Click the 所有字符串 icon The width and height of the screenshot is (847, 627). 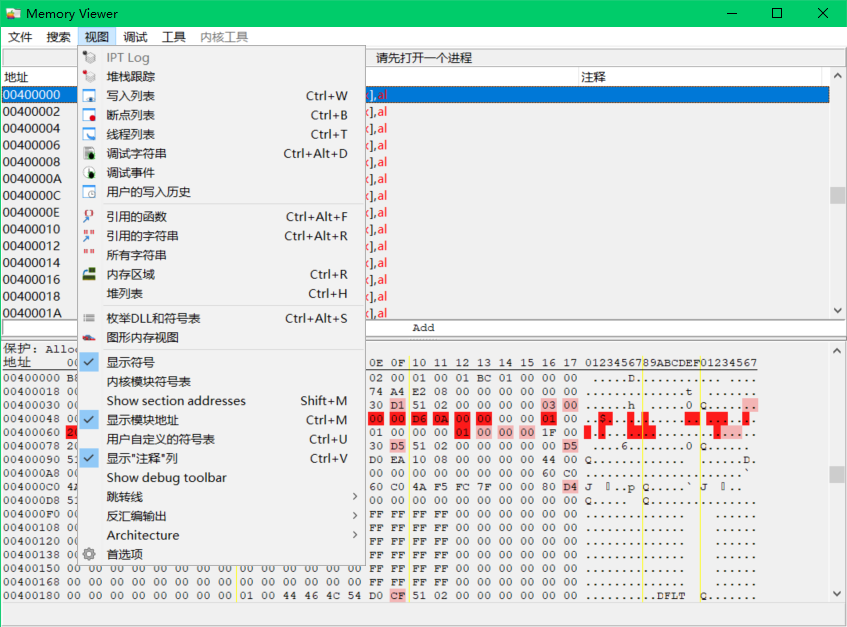click(90, 252)
